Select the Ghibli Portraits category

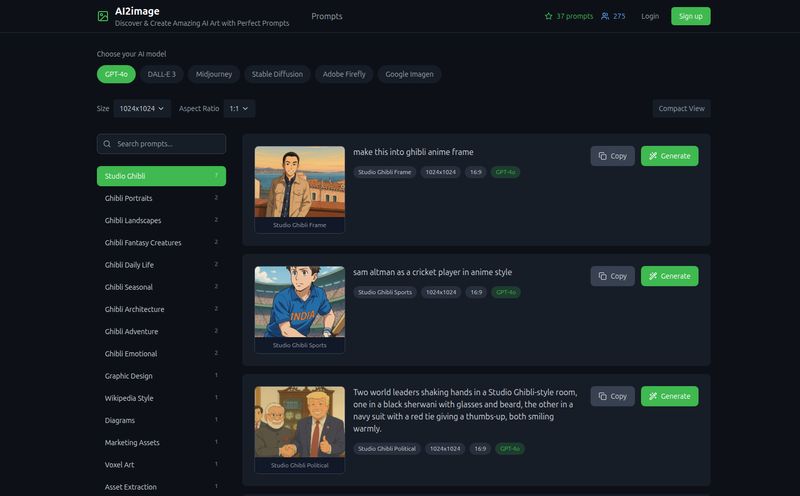161,198
